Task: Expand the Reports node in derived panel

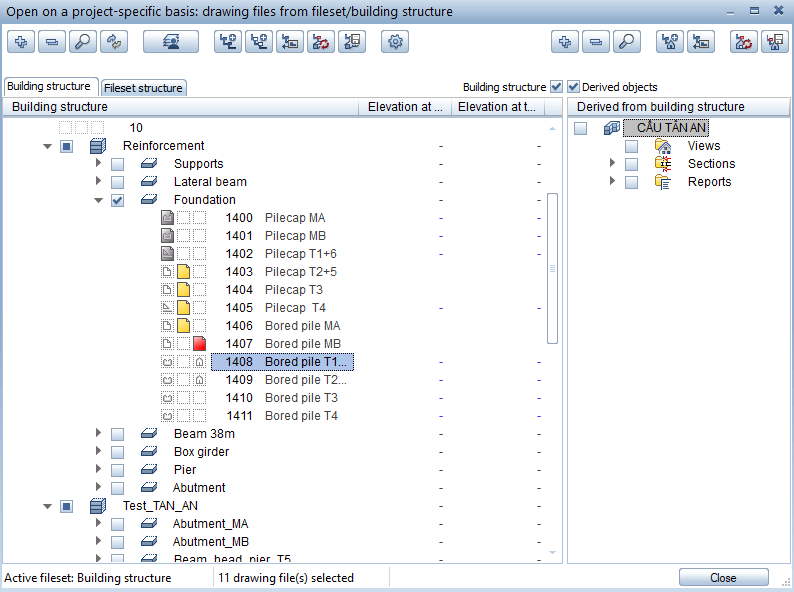Action: pos(612,182)
